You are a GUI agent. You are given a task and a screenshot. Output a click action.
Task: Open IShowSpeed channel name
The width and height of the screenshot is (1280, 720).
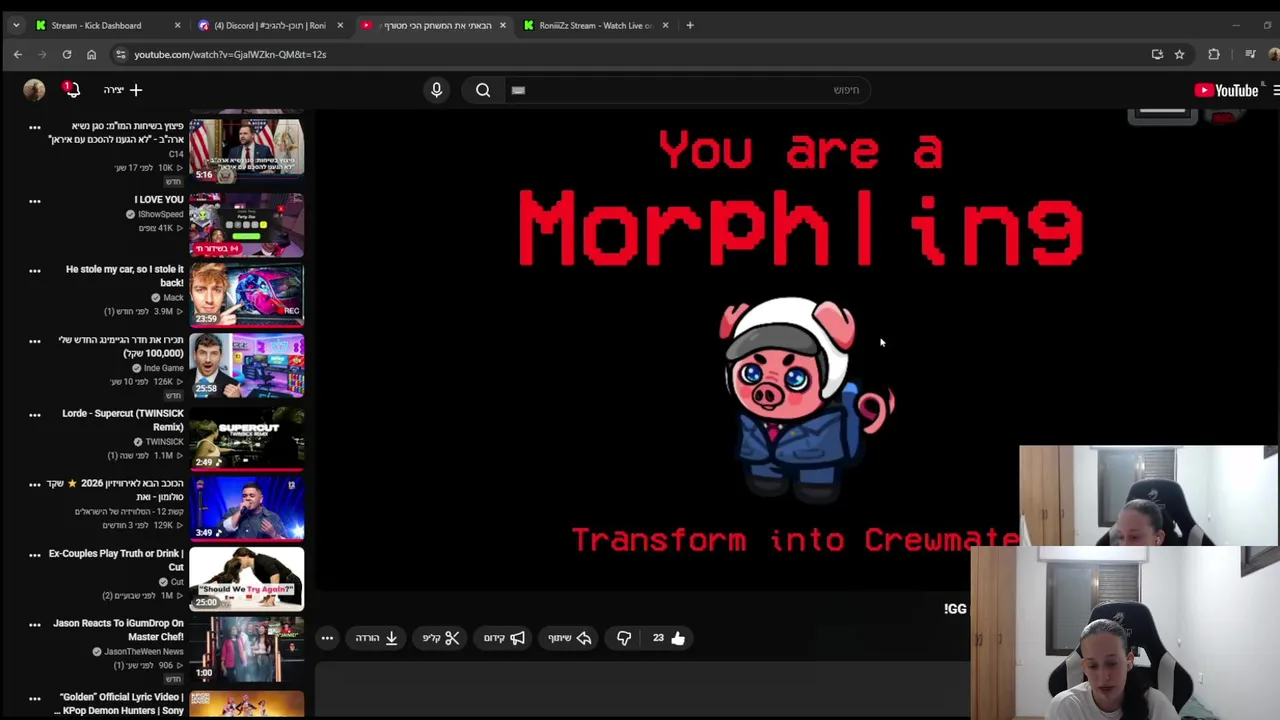coord(161,214)
